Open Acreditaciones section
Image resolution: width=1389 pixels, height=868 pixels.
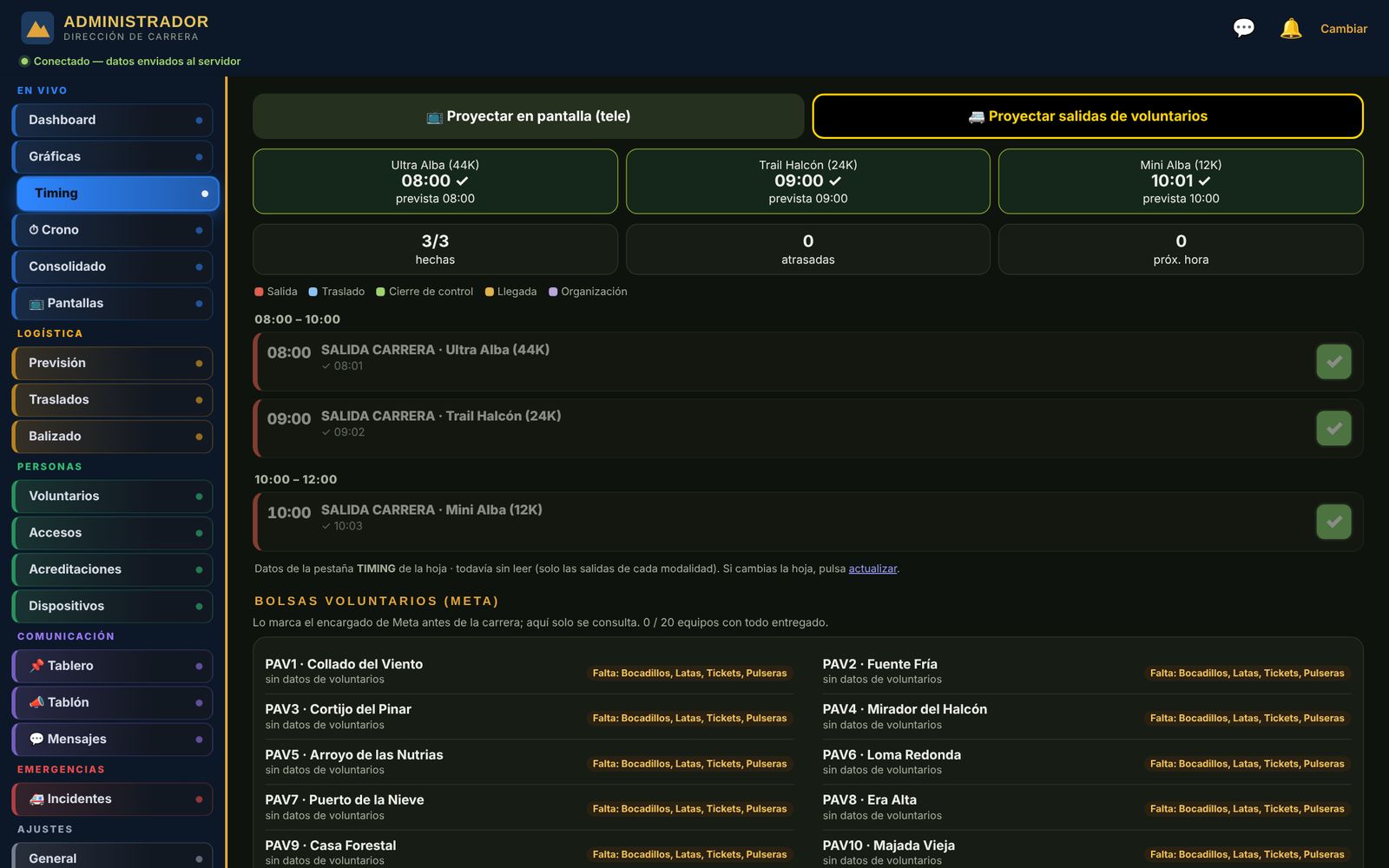112,569
